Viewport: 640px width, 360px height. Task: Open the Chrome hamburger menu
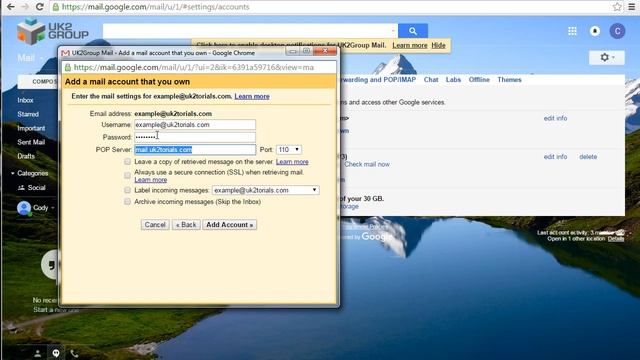tap(631, 7)
